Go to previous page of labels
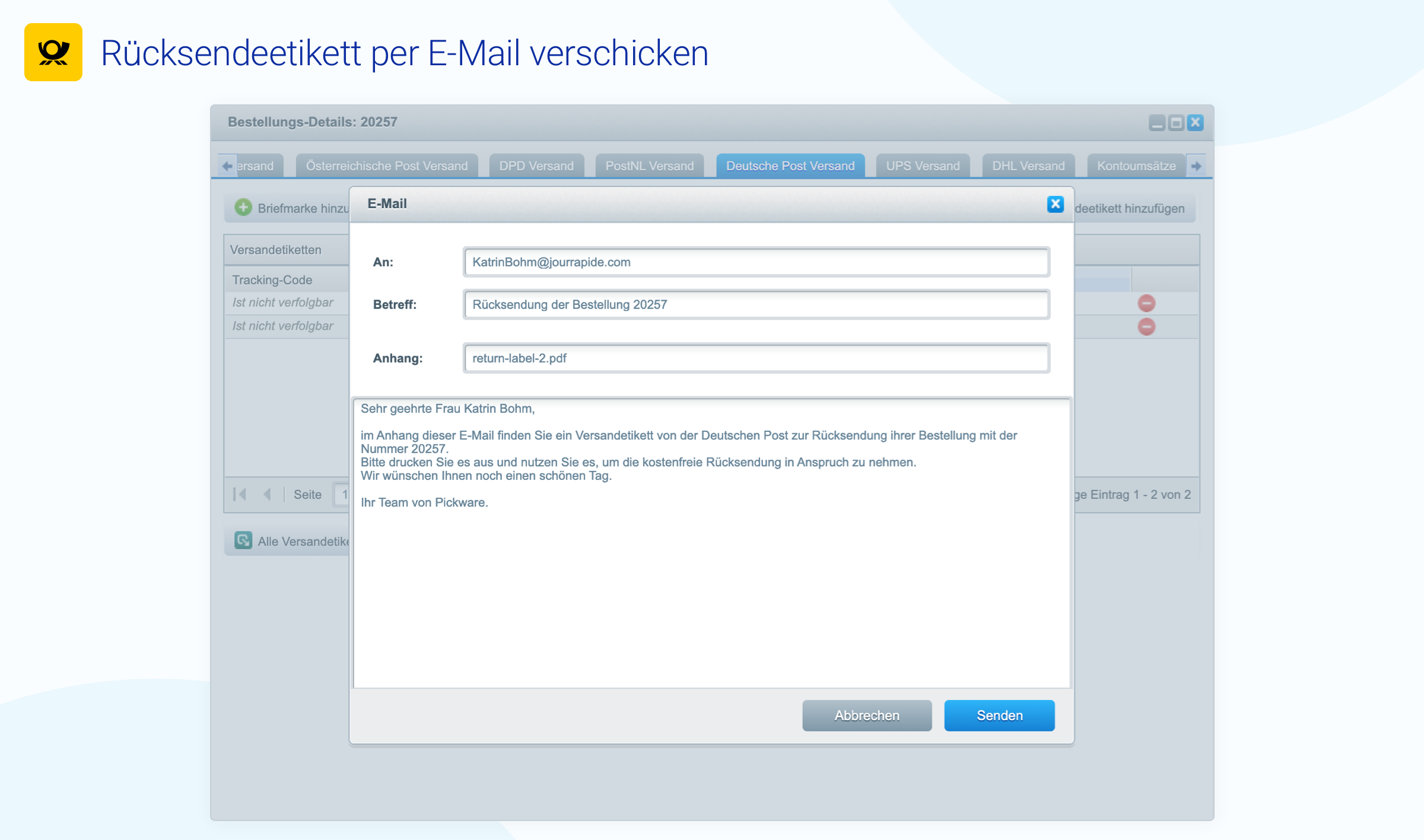This screenshot has height=840, width=1424. (x=267, y=494)
